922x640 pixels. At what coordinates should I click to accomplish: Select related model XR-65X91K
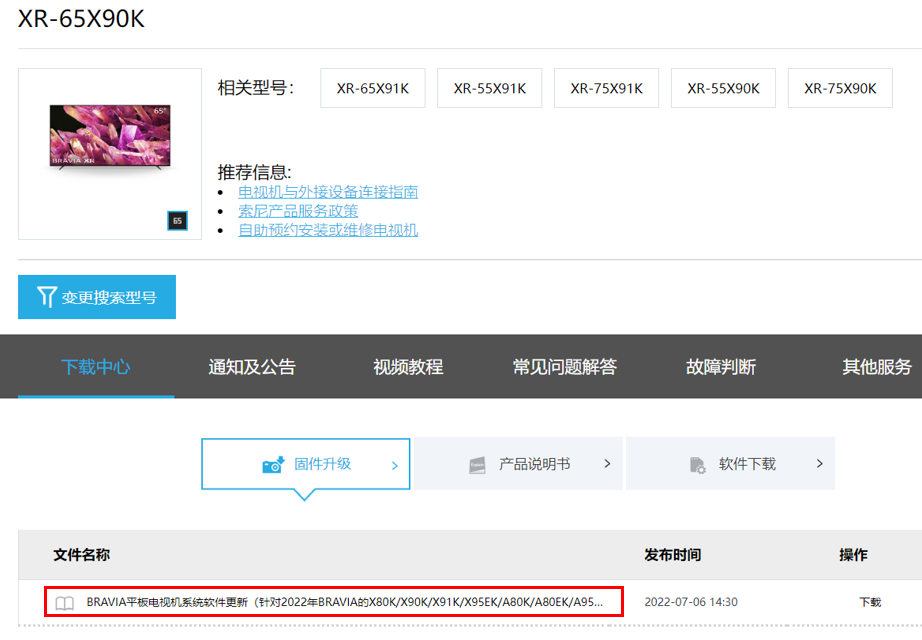[x=373, y=88]
